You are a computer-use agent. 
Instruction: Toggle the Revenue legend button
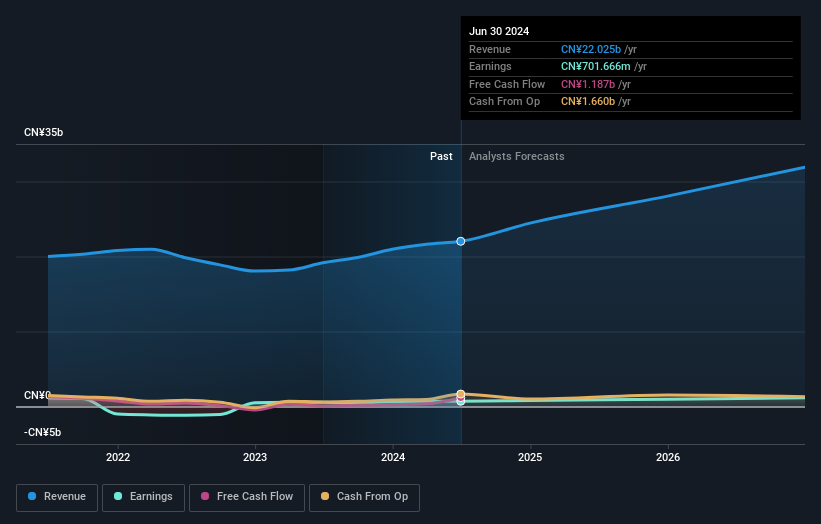[57, 497]
